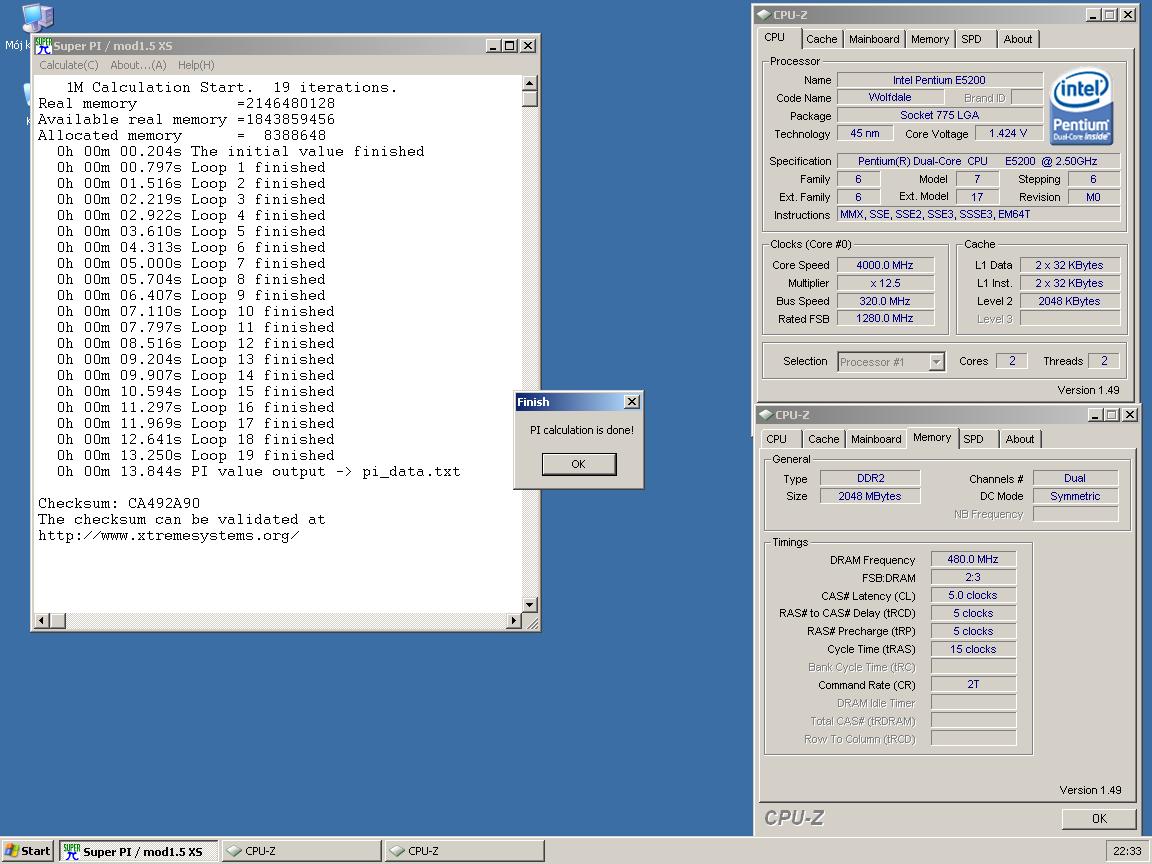Click the http://www.xtremesystems.org/ text line
The height and width of the screenshot is (864, 1152).
click(x=169, y=536)
